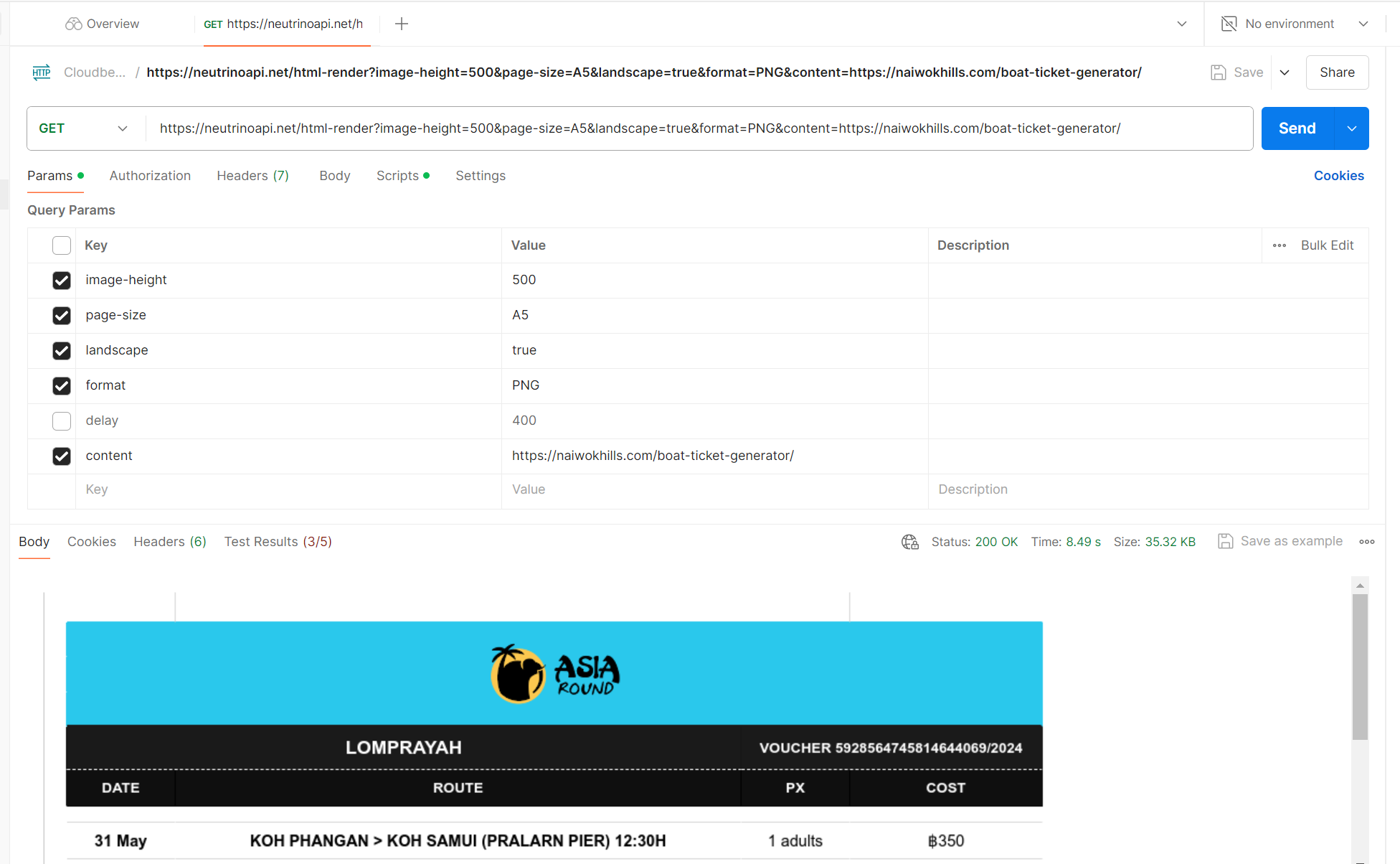Click the empty new Value field
Screen dimensions: 1400x864
tap(714, 490)
